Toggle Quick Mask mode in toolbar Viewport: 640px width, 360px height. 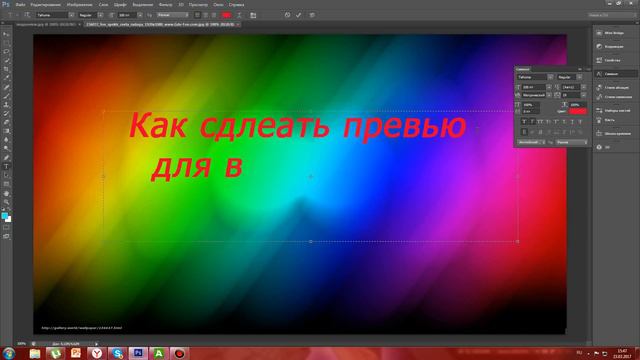(x=6, y=228)
